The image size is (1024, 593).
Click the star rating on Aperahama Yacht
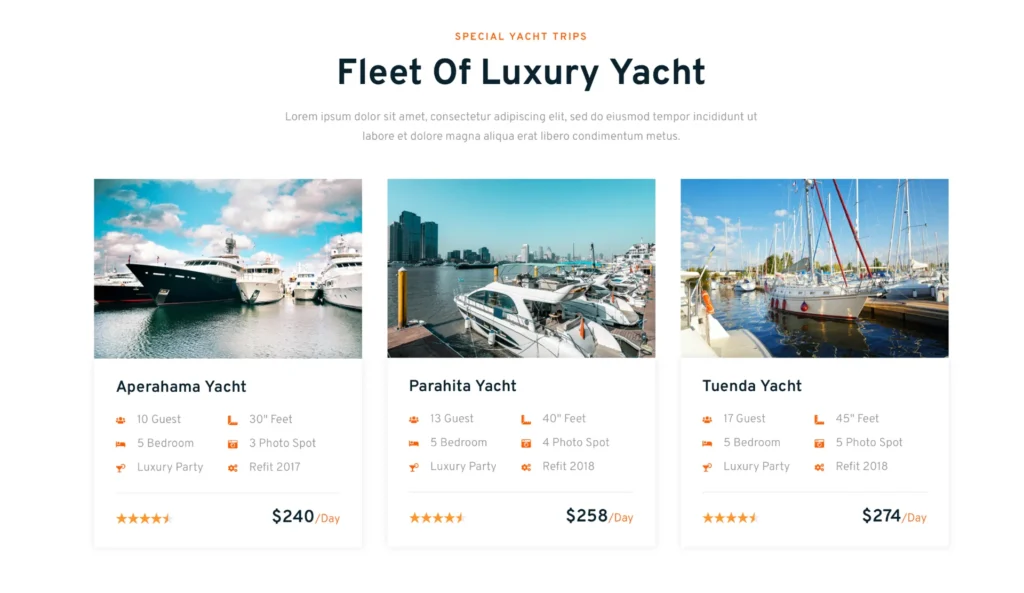144,518
